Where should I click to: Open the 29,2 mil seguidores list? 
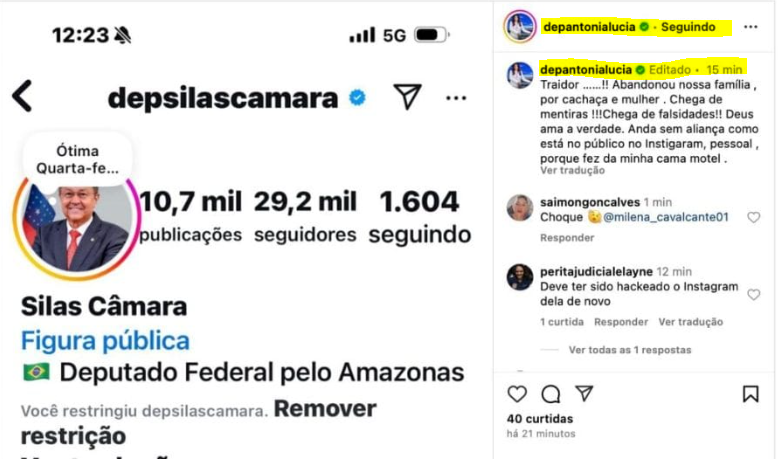tap(305, 216)
